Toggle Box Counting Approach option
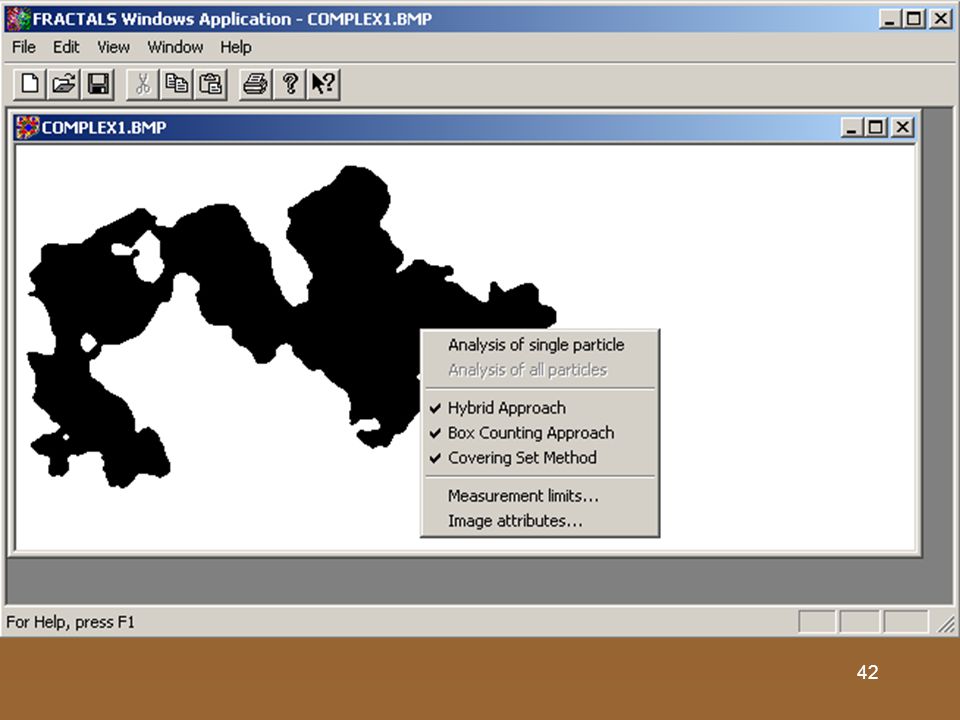The image size is (960, 720). (540, 433)
